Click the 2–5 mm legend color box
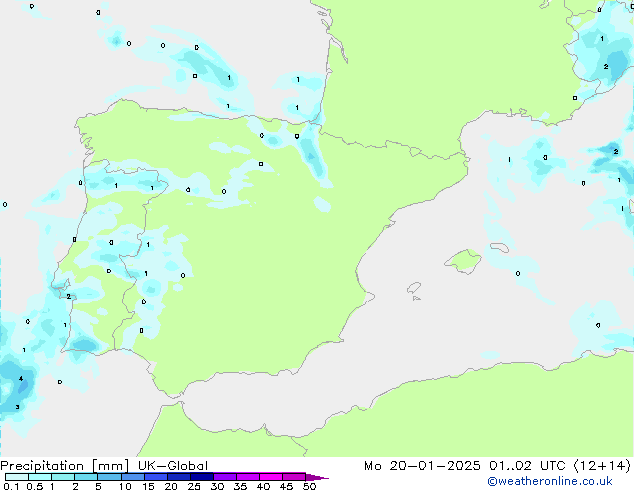Screen dimensions: 634x490 pyautogui.click(x=86, y=477)
